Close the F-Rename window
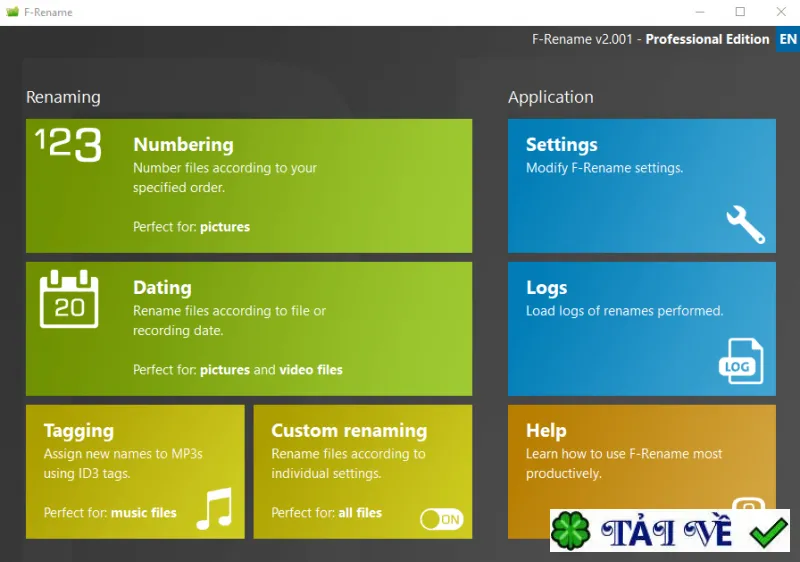 pyautogui.click(x=781, y=12)
